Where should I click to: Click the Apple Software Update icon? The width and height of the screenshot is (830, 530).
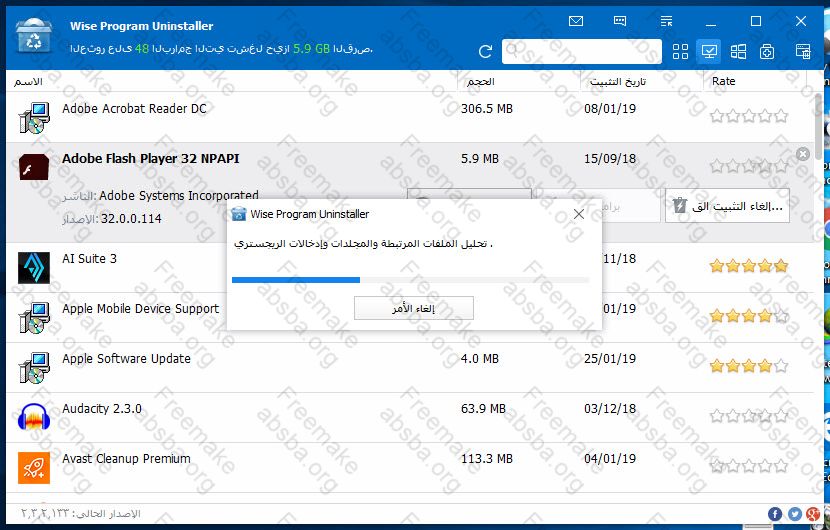pos(34,367)
